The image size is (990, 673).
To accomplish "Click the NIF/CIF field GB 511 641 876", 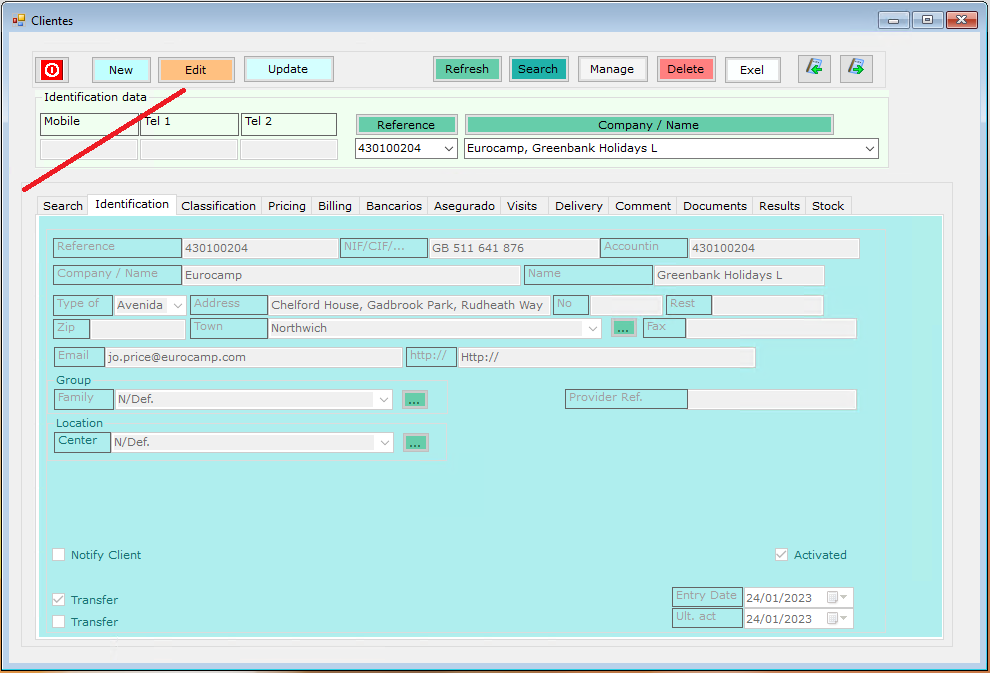I will coord(513,248).
